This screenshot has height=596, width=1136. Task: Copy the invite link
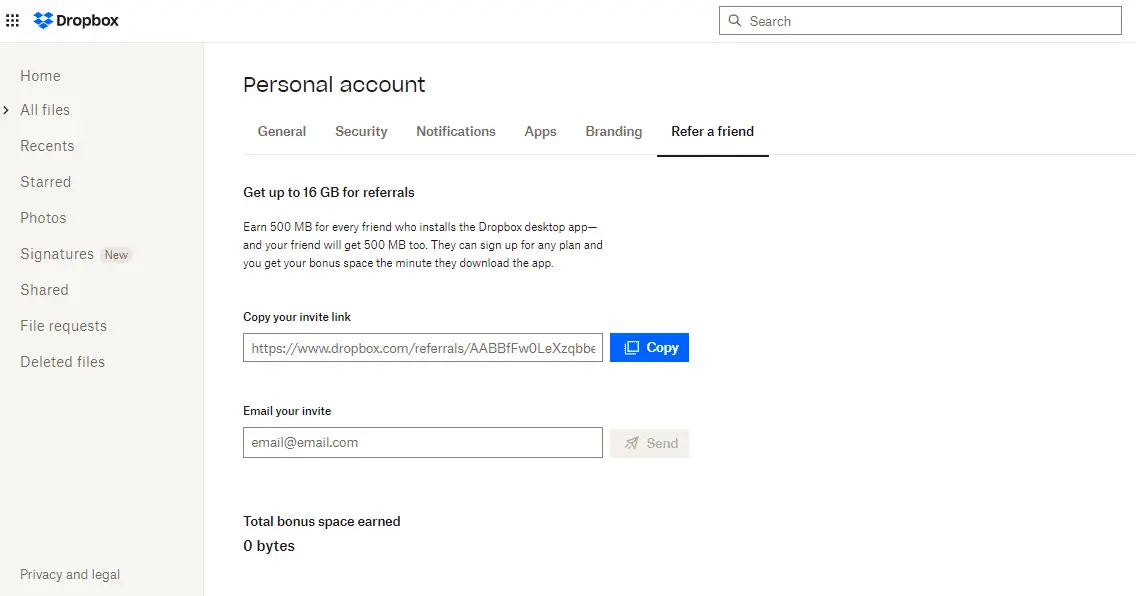pos(649,348)
